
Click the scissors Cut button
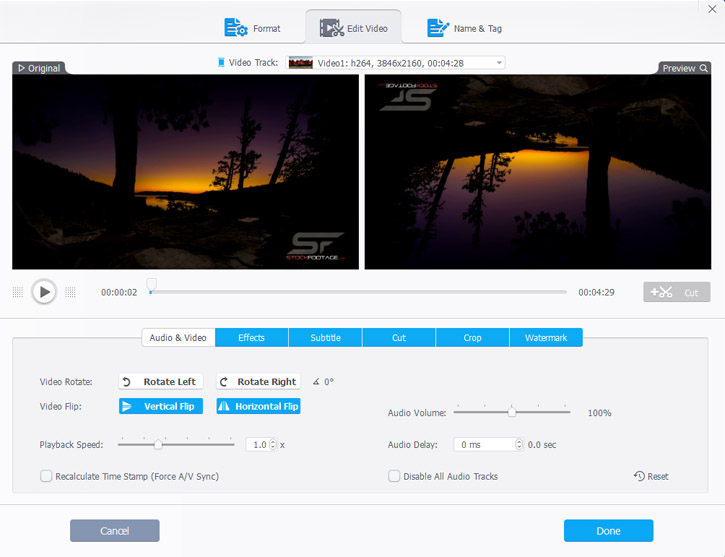676,292
